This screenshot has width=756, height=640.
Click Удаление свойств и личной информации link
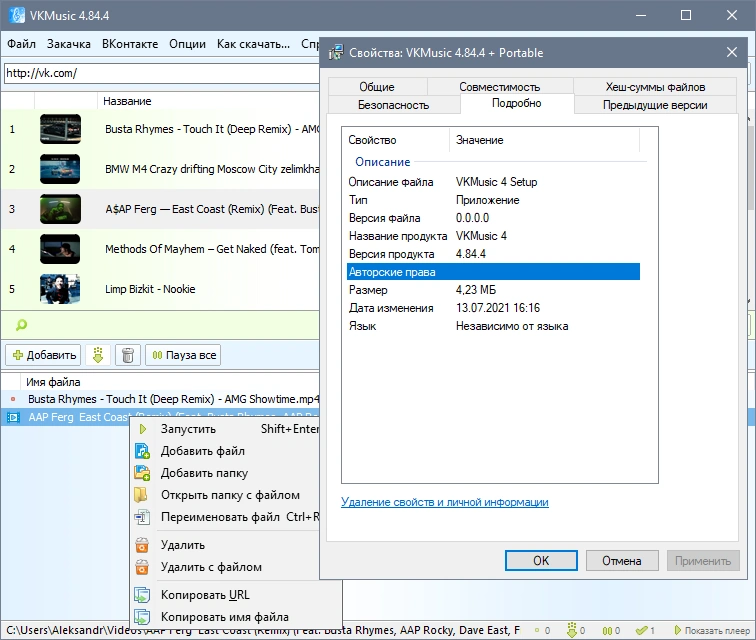coord(445,502)
